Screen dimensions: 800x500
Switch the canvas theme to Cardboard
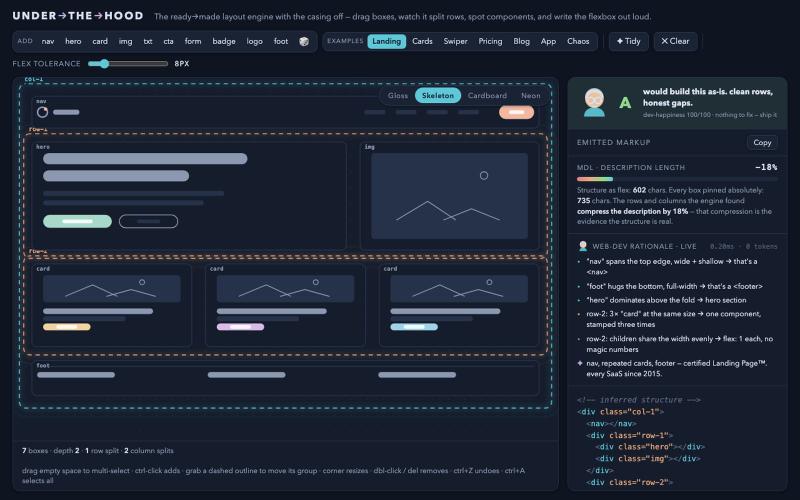(x=487, y=95)
